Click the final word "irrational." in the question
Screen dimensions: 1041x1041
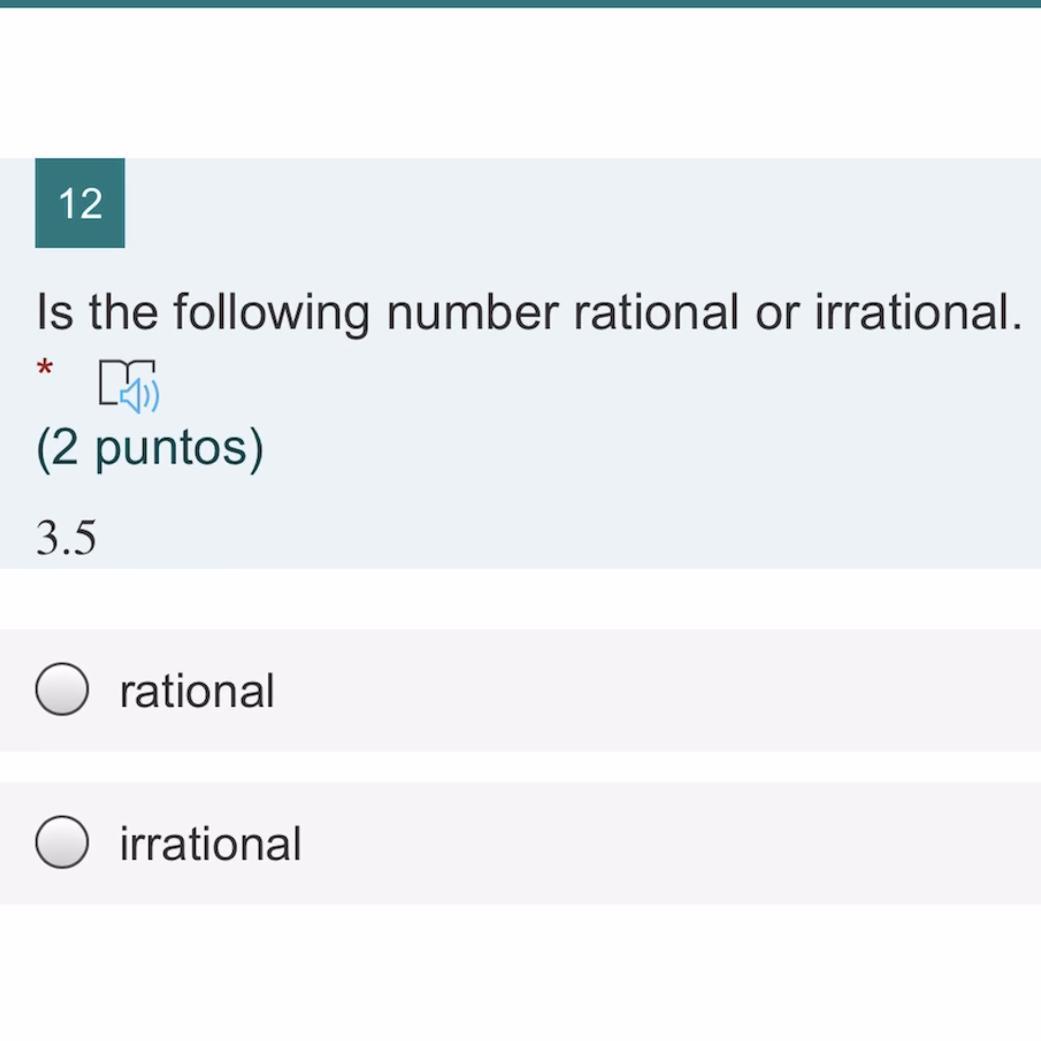point(918,312)
